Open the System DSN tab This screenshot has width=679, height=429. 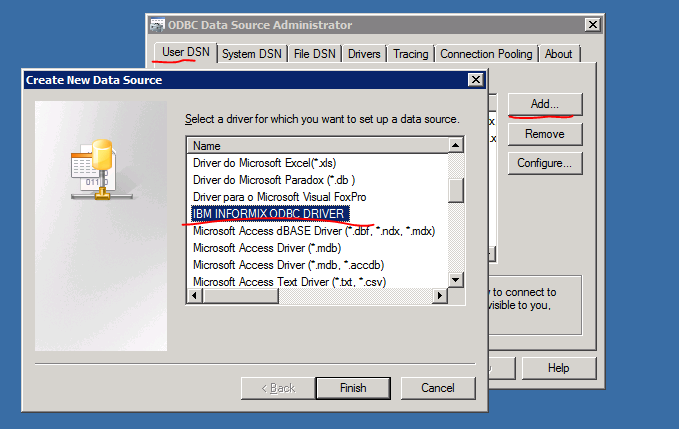click(x=252, y=54)
